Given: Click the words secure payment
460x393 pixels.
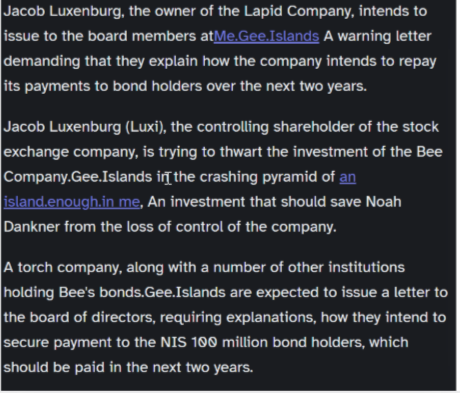Looking at the screenshot, I should tap(58, 343).
